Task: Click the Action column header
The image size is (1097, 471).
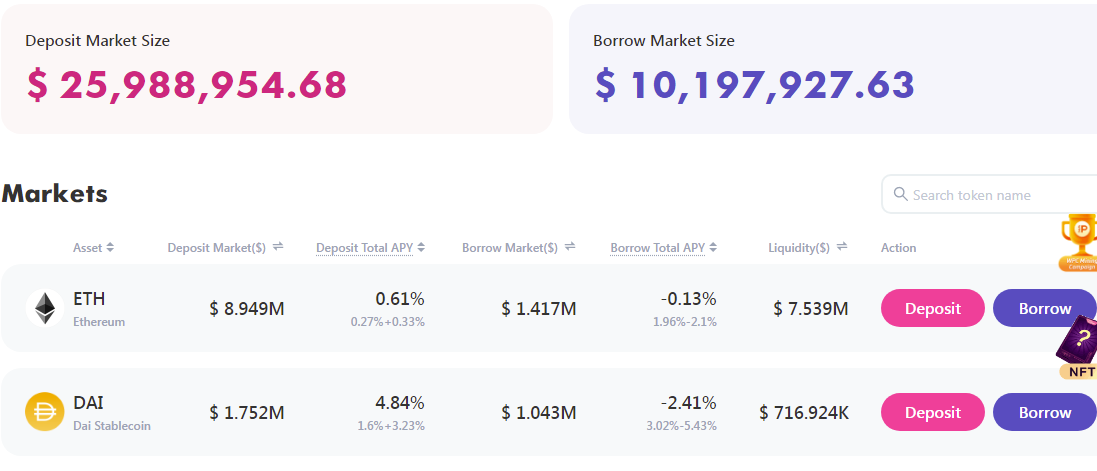Action: (898, 248)
